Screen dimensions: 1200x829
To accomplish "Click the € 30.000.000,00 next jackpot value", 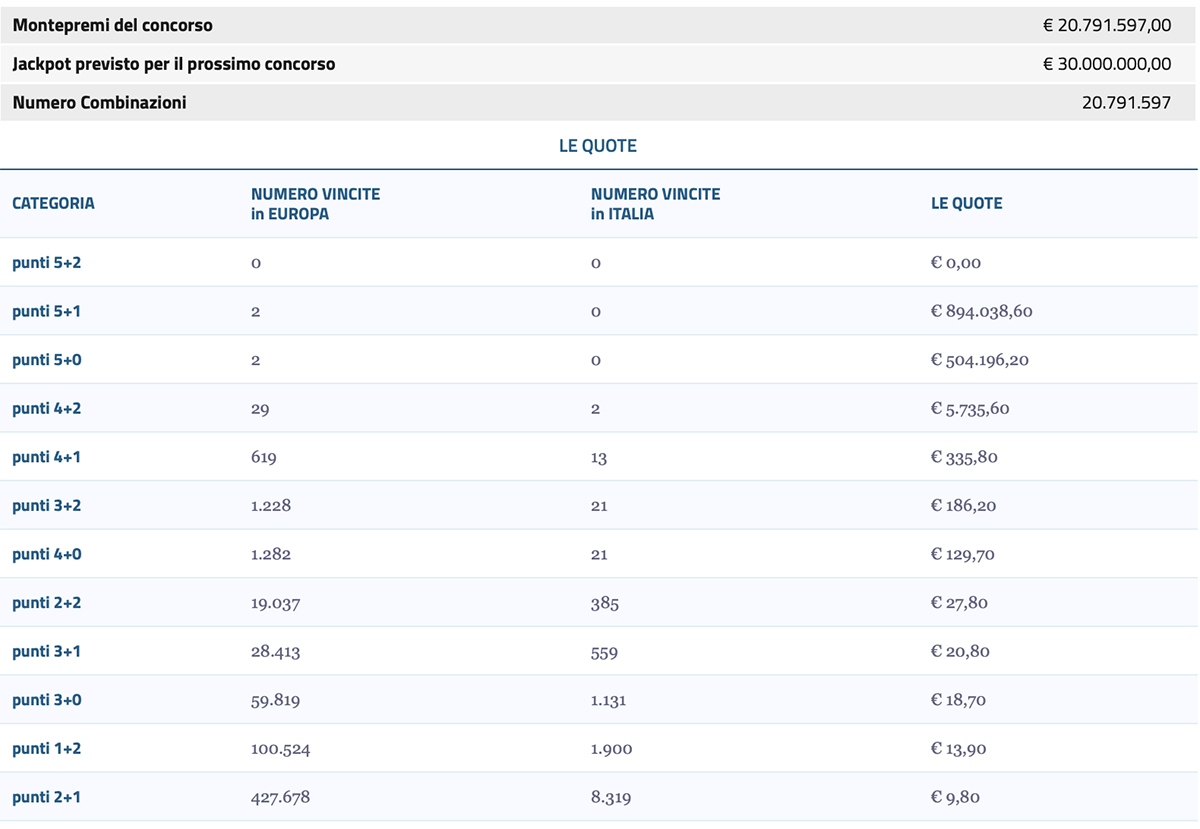I will 1106,64.
